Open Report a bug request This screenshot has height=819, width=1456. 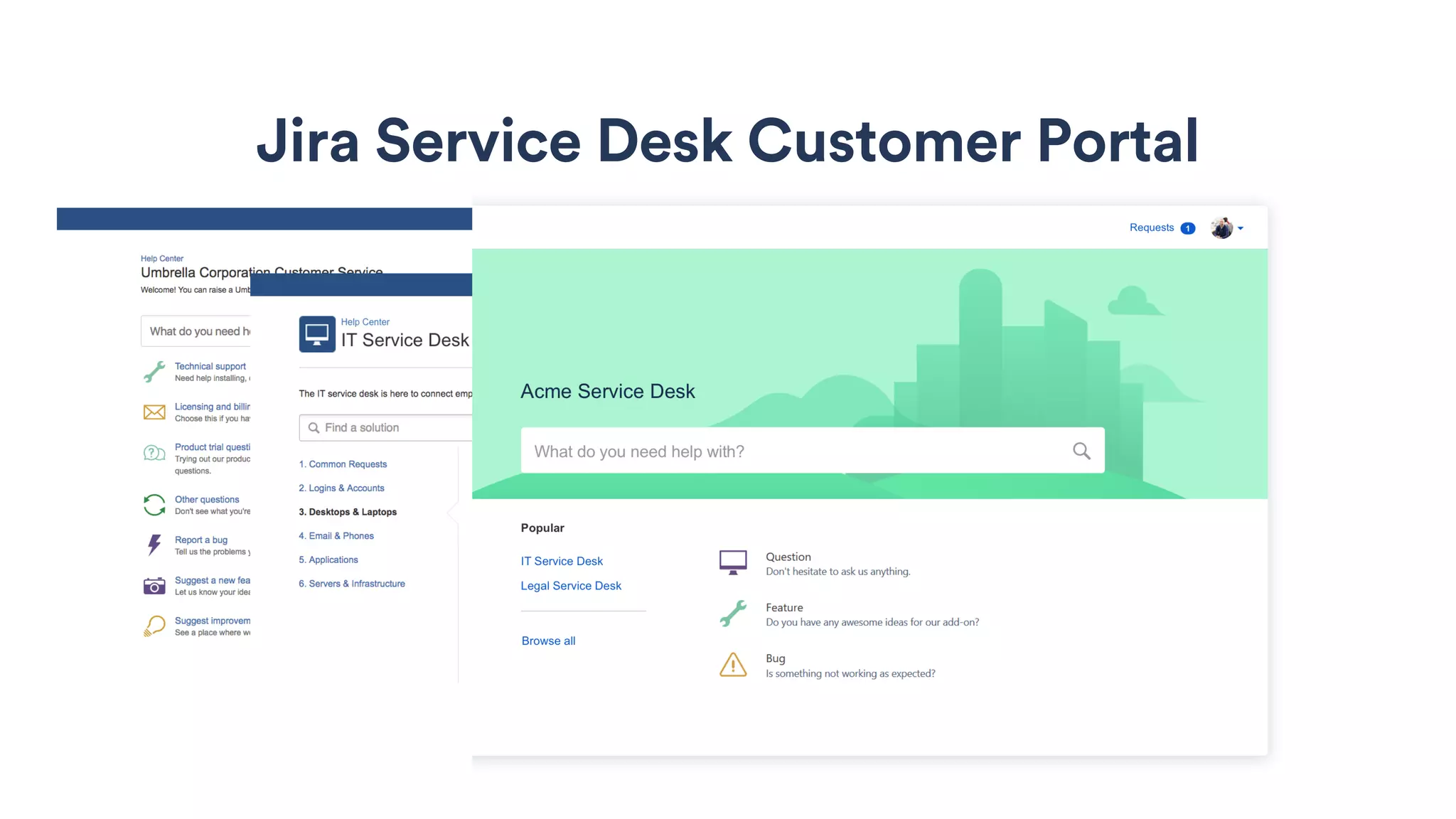point(201,540)
